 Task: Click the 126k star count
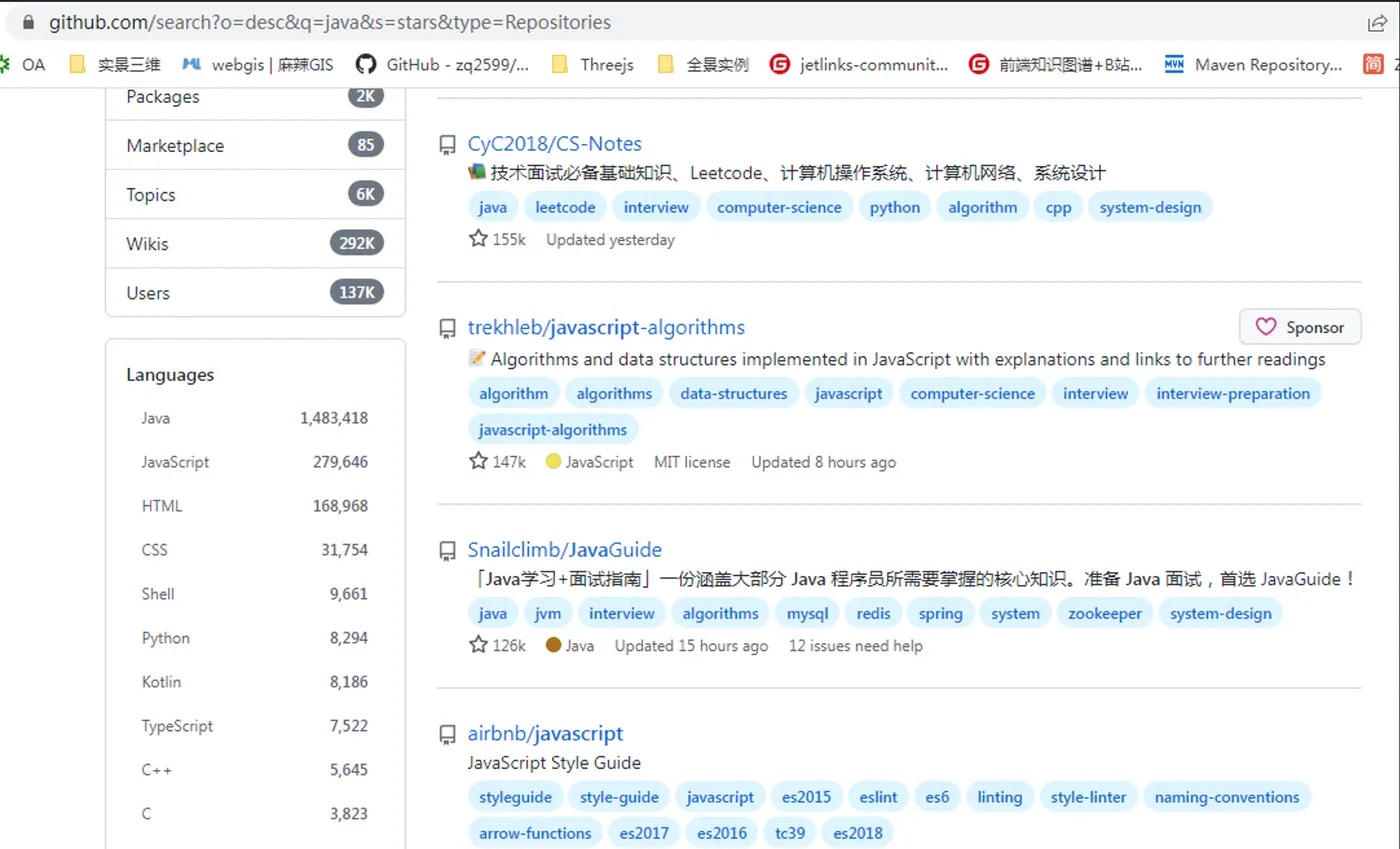click(x=497, y=646)
